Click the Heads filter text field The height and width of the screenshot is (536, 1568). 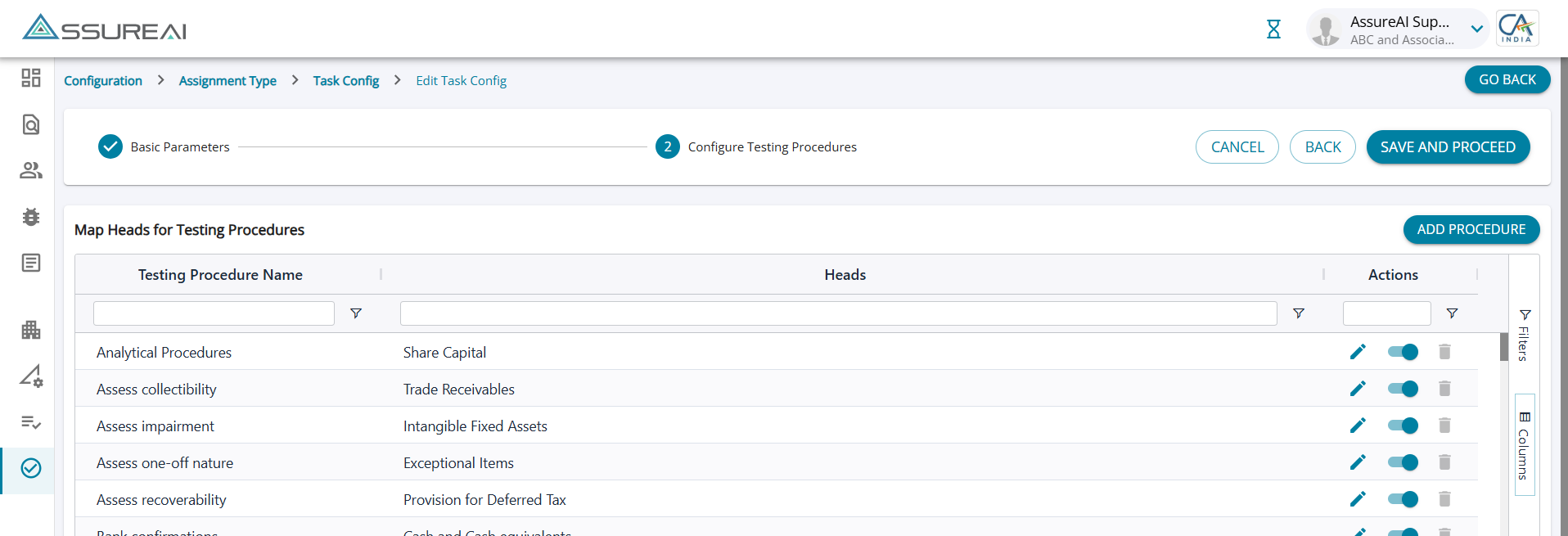[x=838, y=313]
